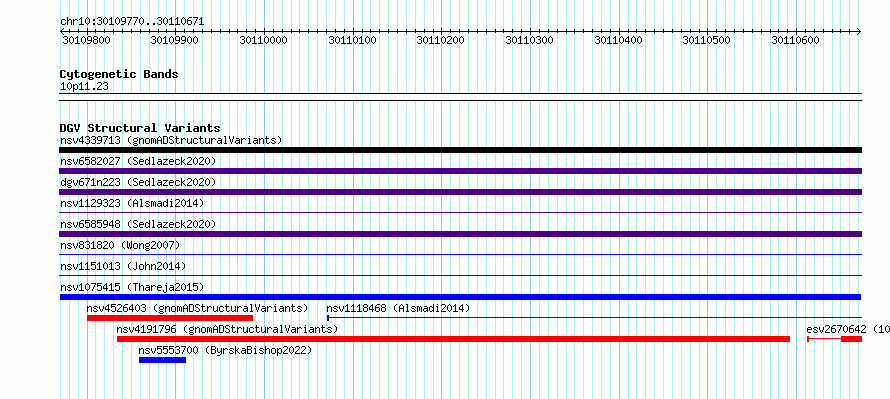Image resolution: width=890 pixels, height=399 pixels.
Task: Click the red nsv4526403 variant bar
Action: (x=170, y=318)
